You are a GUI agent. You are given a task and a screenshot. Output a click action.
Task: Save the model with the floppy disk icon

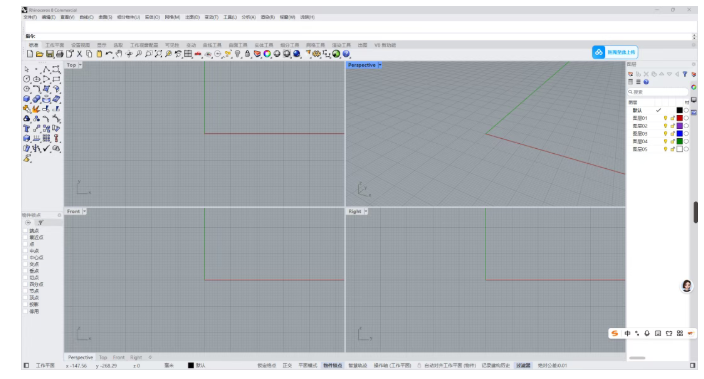(49, 54)
